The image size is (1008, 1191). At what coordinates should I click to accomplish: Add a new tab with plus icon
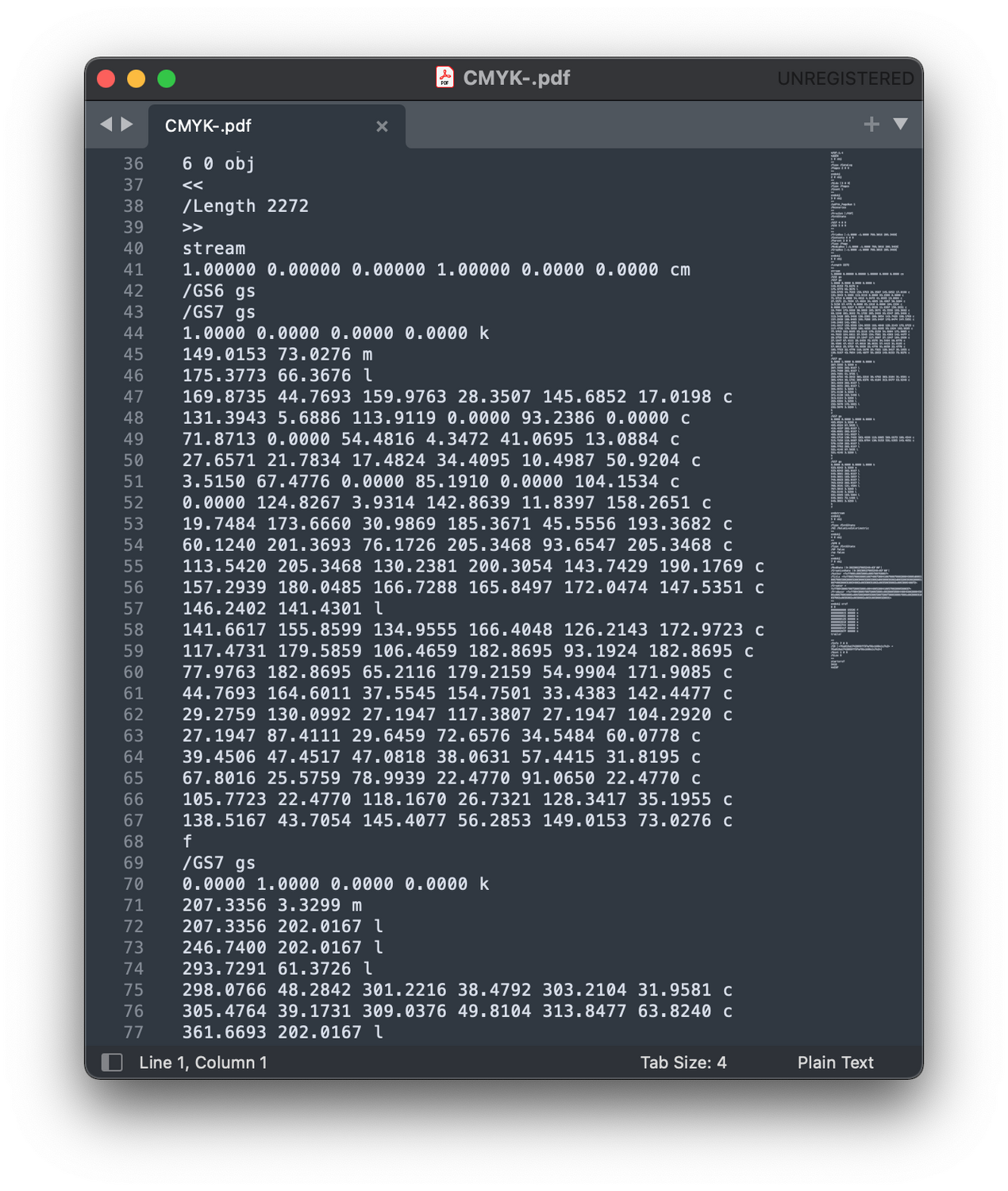(871, 124)
